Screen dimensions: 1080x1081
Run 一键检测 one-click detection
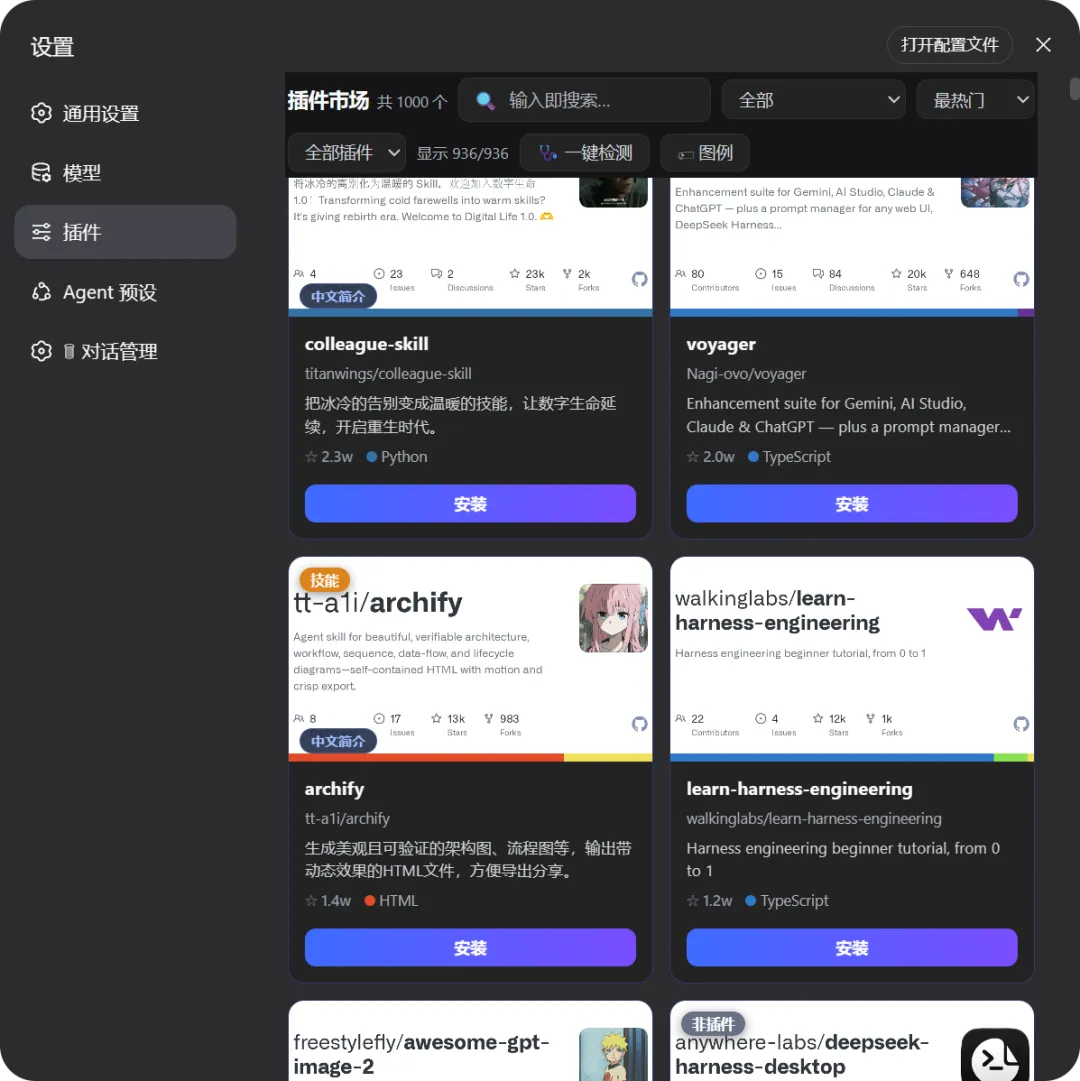point(584,152)
